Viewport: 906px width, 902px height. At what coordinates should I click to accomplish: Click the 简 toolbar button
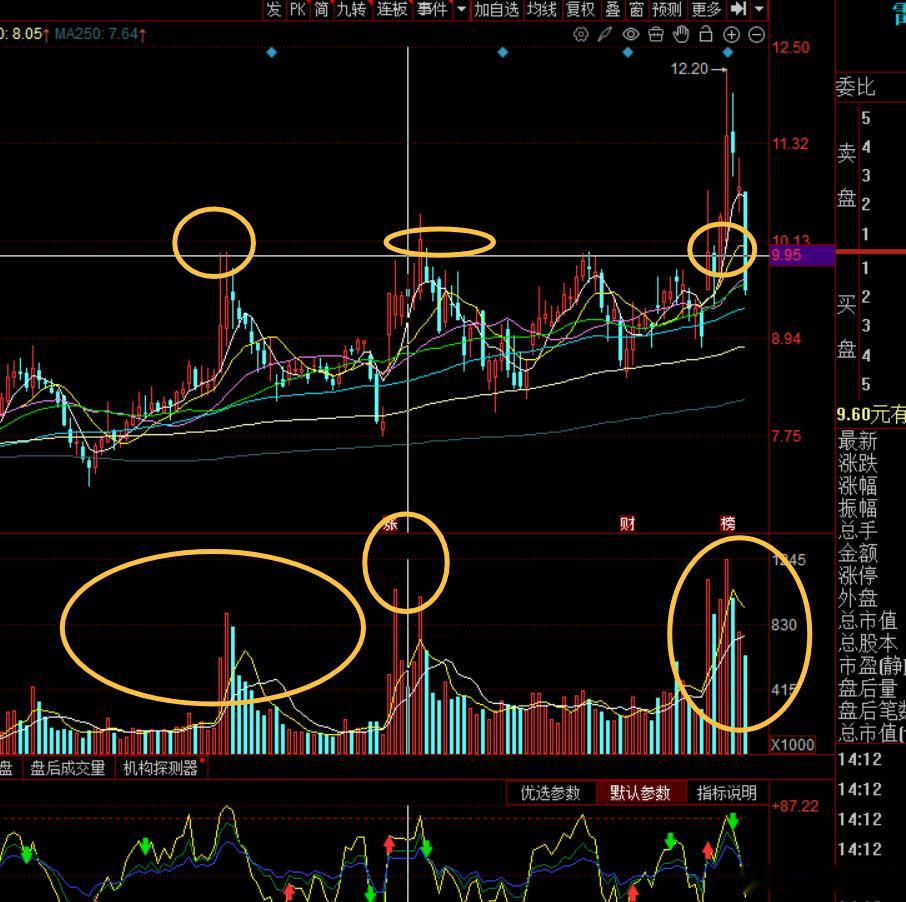point(322,9)
